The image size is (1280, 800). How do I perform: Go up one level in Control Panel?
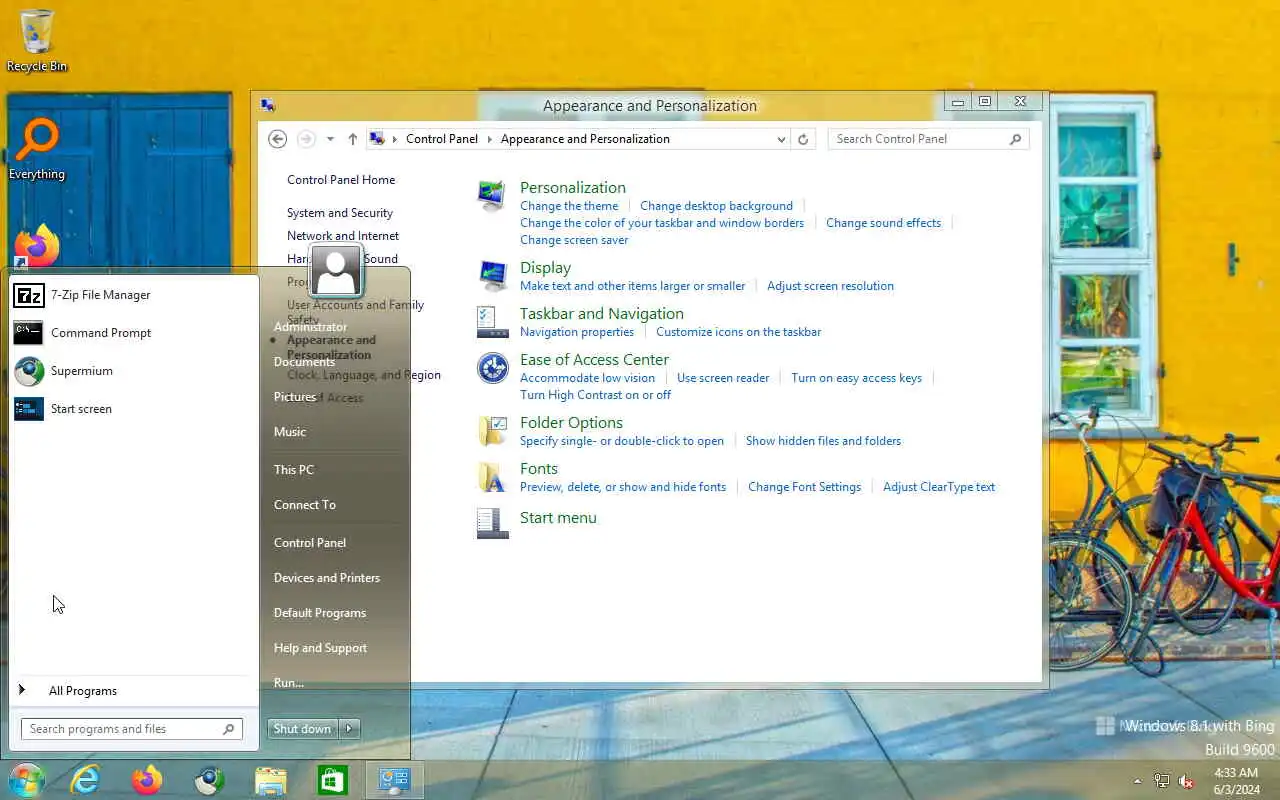coord(352,139)
